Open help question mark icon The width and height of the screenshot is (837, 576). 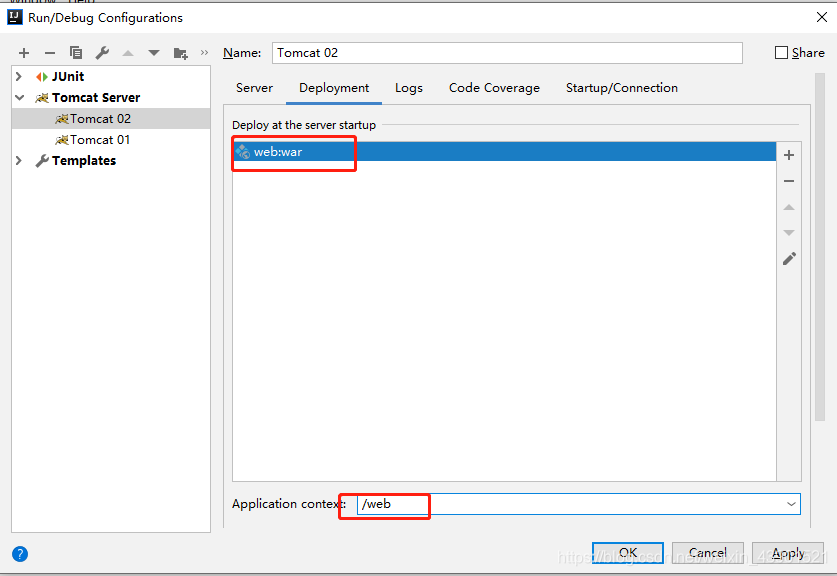tap(20, 554)
